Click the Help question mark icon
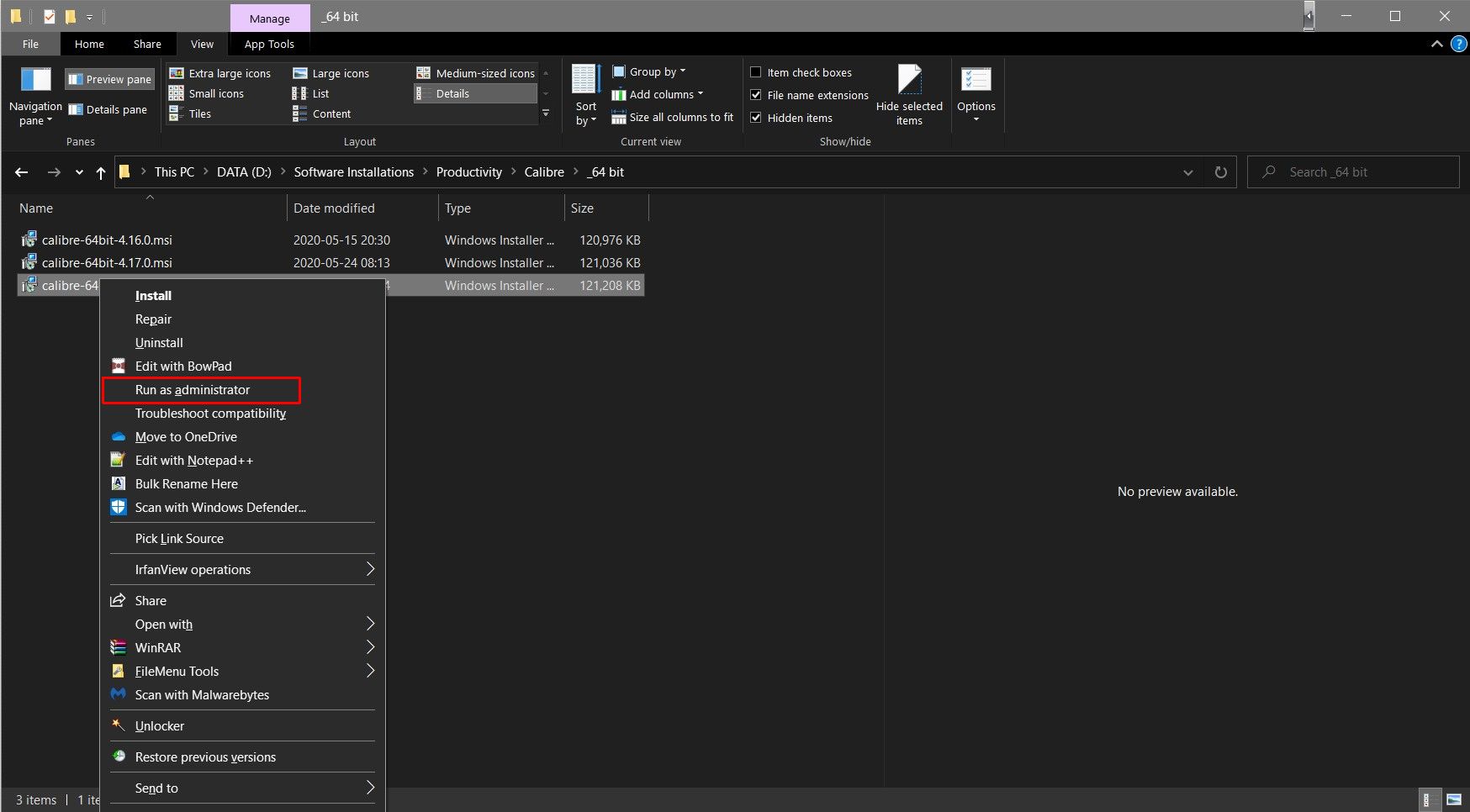 tap(1458, 44)
